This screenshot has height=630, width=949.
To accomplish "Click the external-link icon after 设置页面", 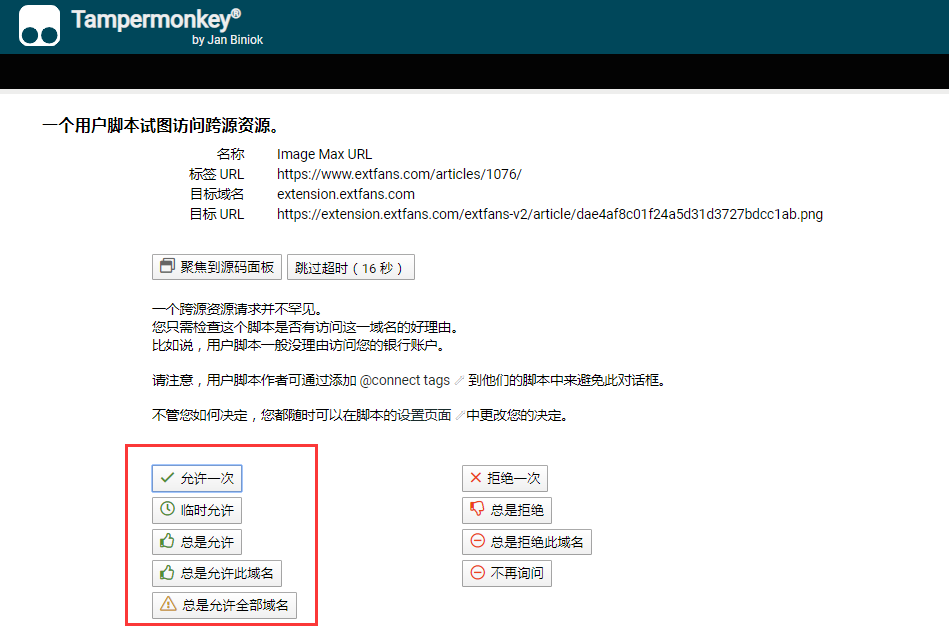I will pos(459,416).
